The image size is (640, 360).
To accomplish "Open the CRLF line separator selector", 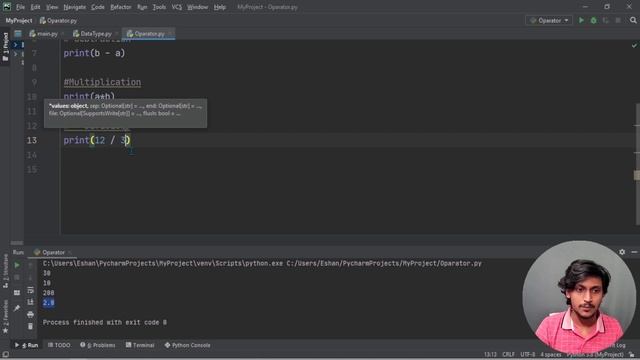I will click(x=508, y=355).
